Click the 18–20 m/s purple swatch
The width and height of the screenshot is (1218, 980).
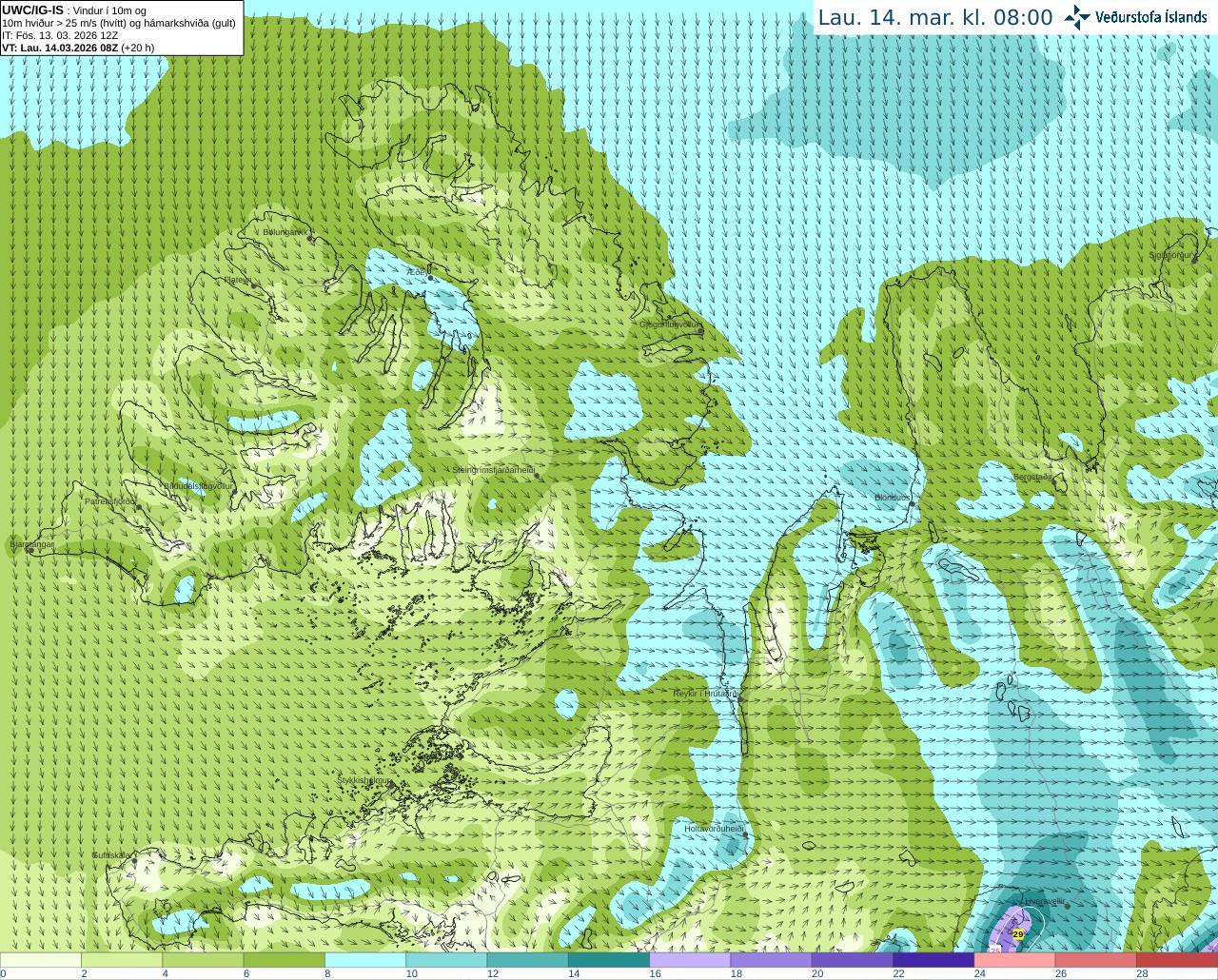[772, 960]
